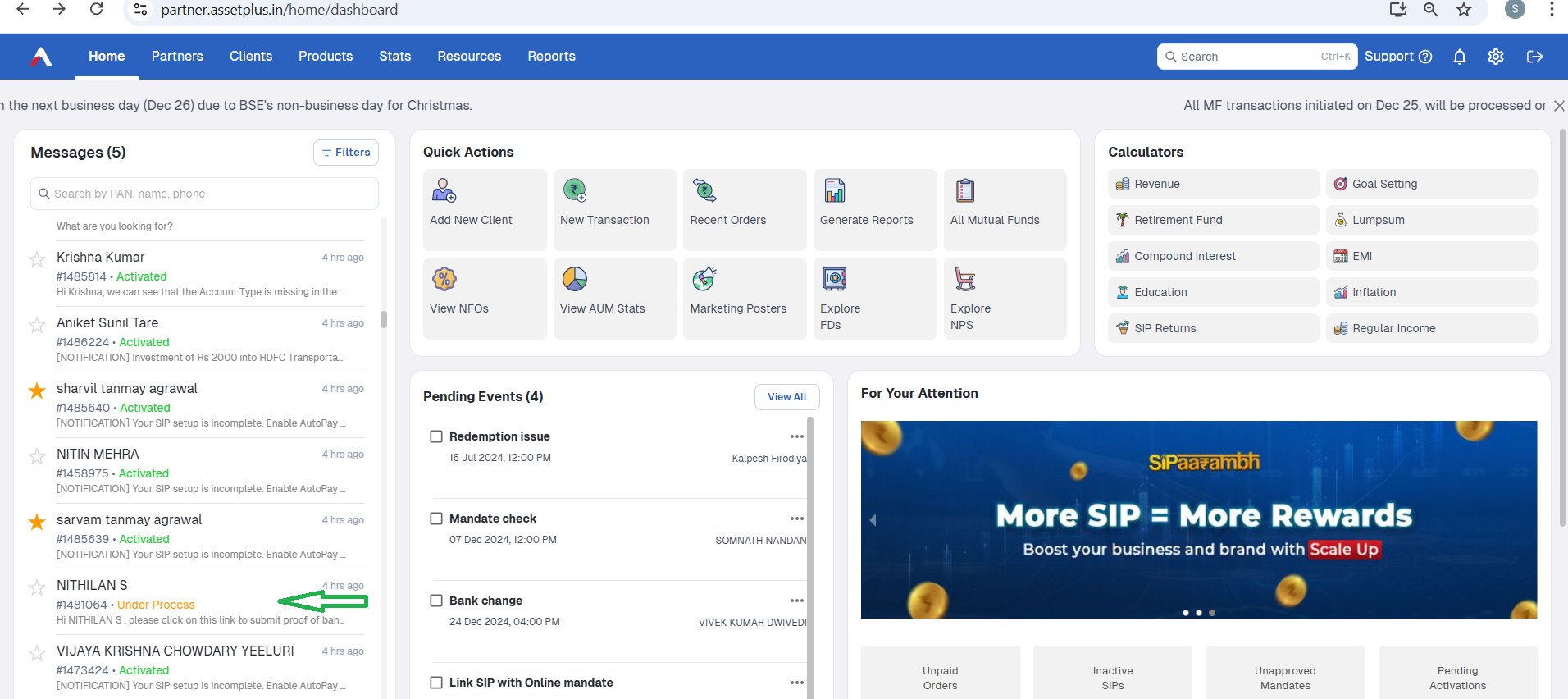The height and width of the screenshot is (699, 1568).
Task: Check the Bank change event checkbox
Action: pos(436,601)
